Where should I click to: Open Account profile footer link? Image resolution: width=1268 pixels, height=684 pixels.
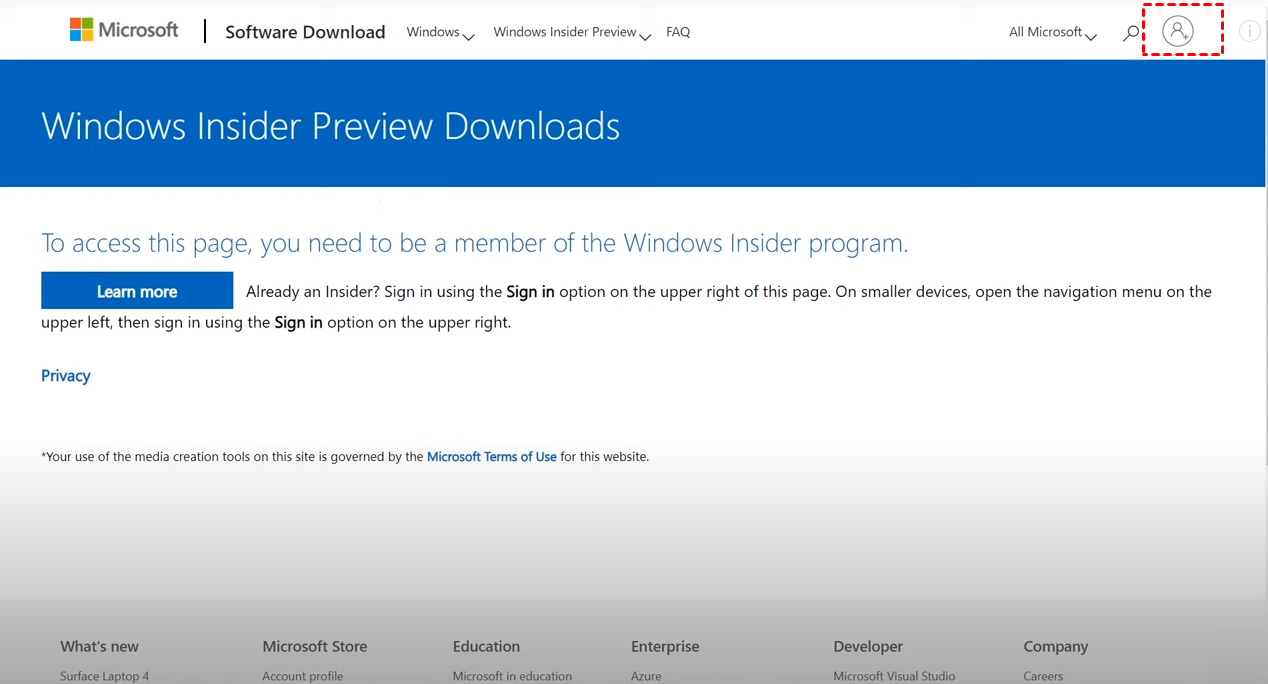pos(303,676)
